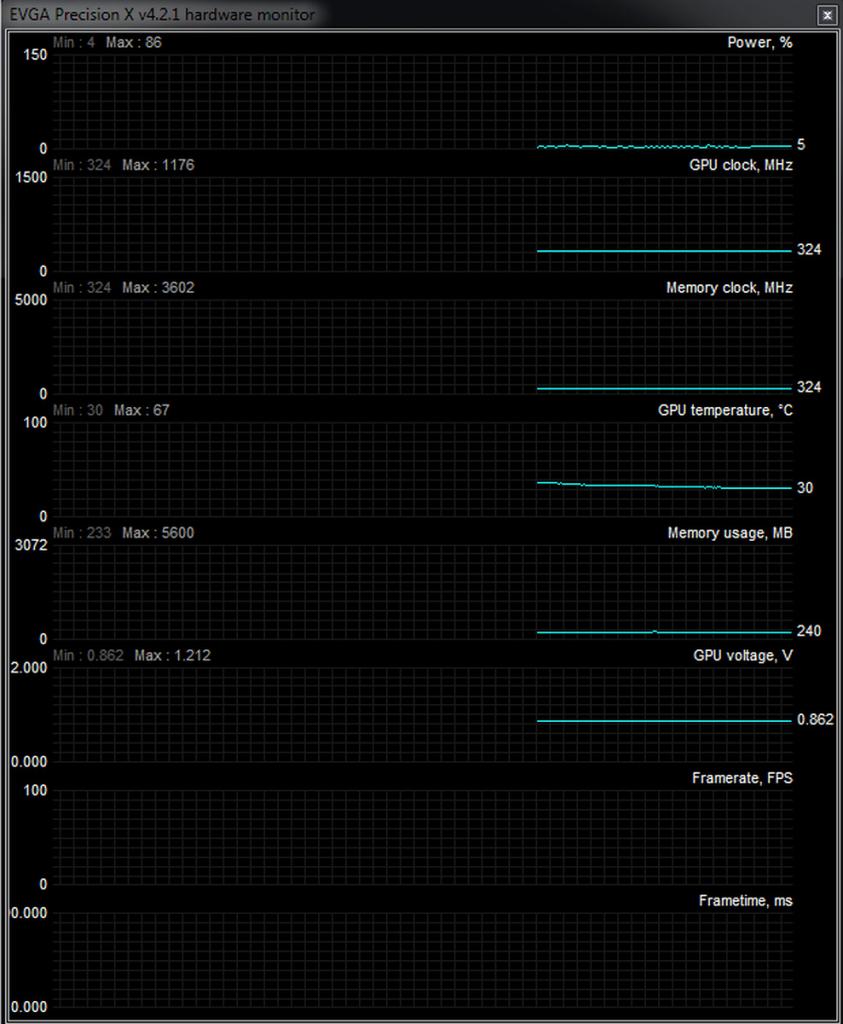Click the GPU voltage graph trace line

(664, 721)
